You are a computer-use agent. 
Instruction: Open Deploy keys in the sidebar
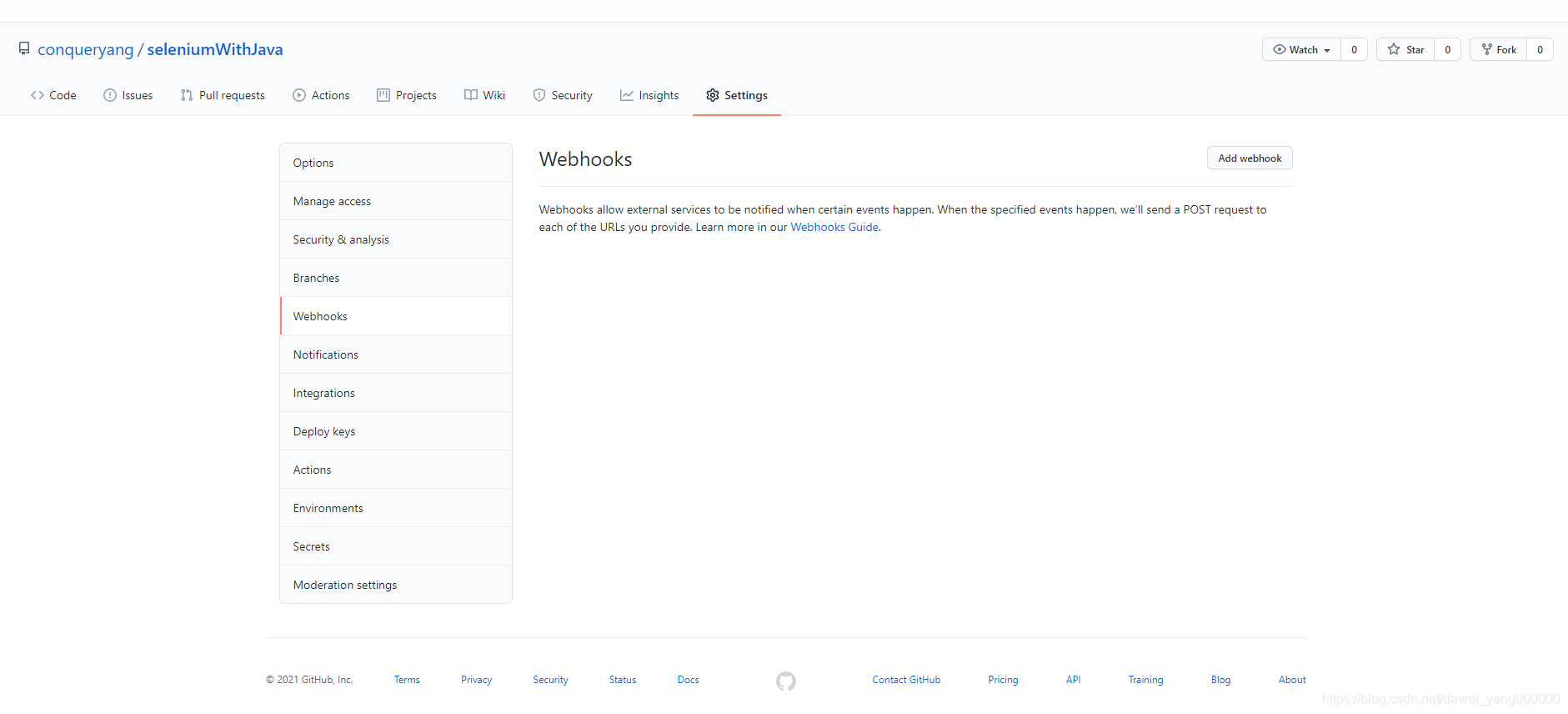[396, 431]
